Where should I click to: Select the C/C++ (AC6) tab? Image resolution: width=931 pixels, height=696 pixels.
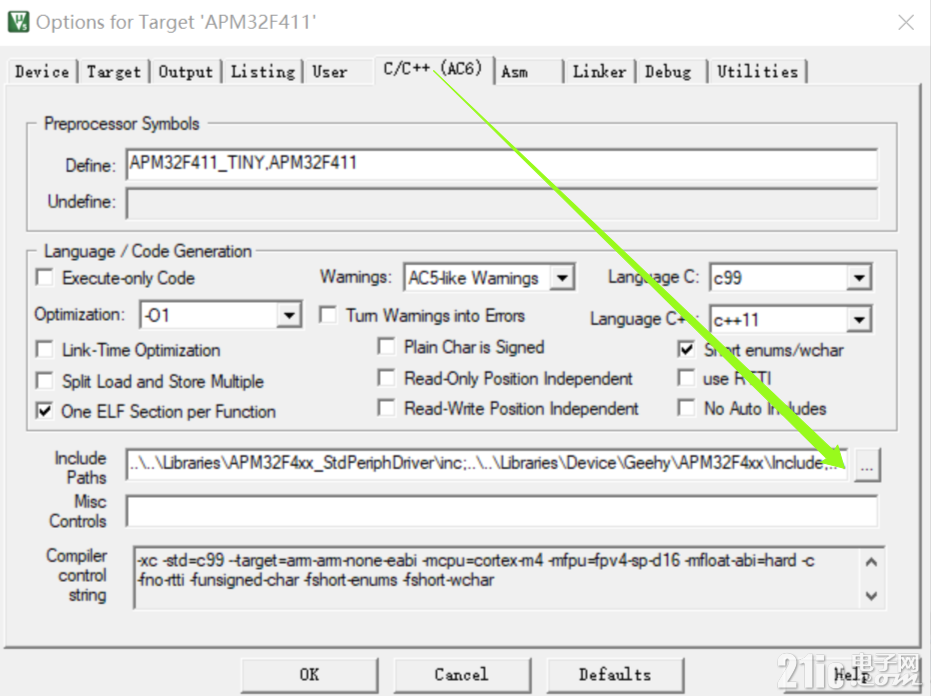[433, 69]
